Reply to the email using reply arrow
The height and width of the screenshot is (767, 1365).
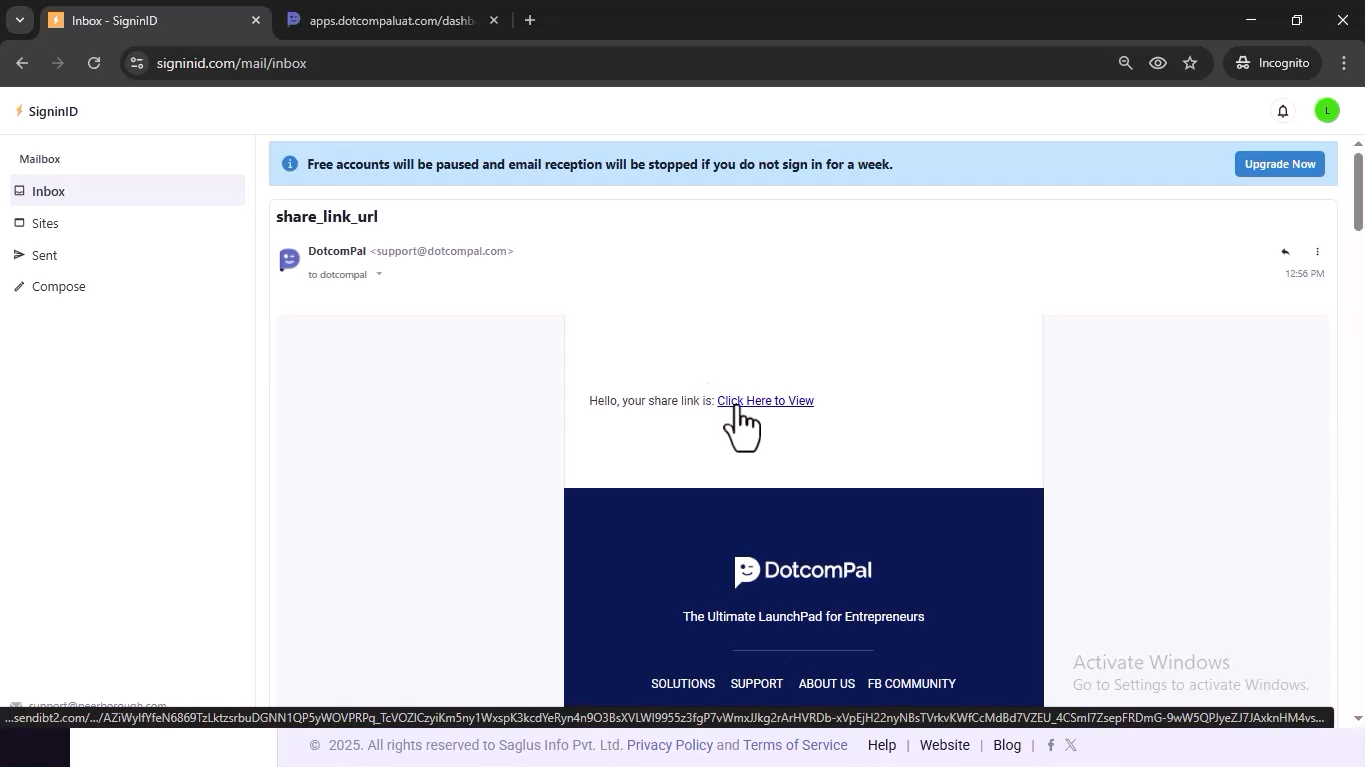(1285, 252)
